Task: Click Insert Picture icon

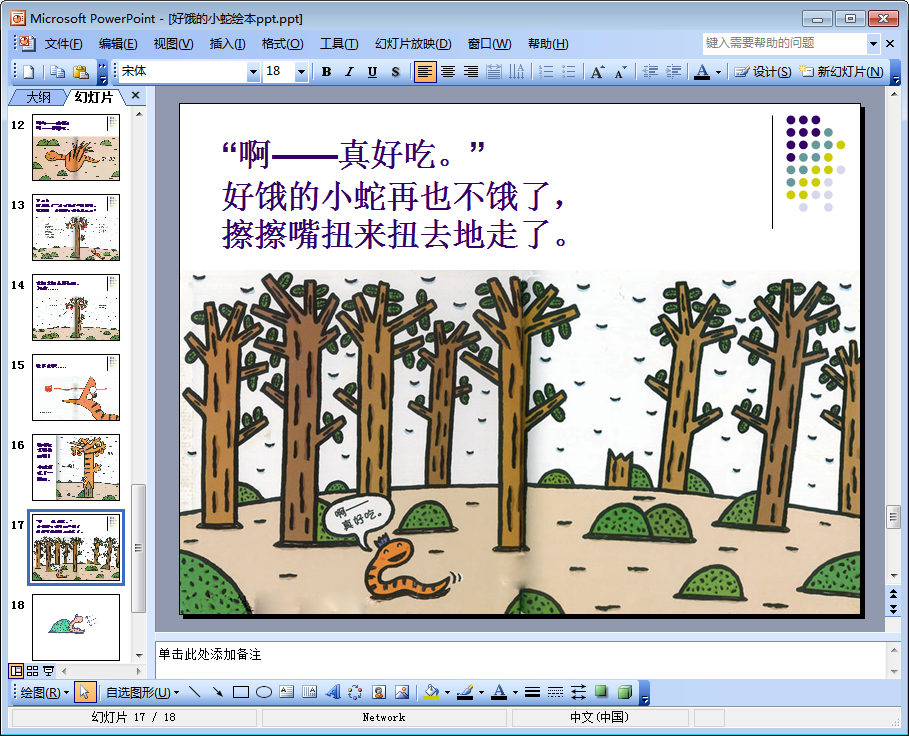Action: pyautogui.click(x=402, y=693)
